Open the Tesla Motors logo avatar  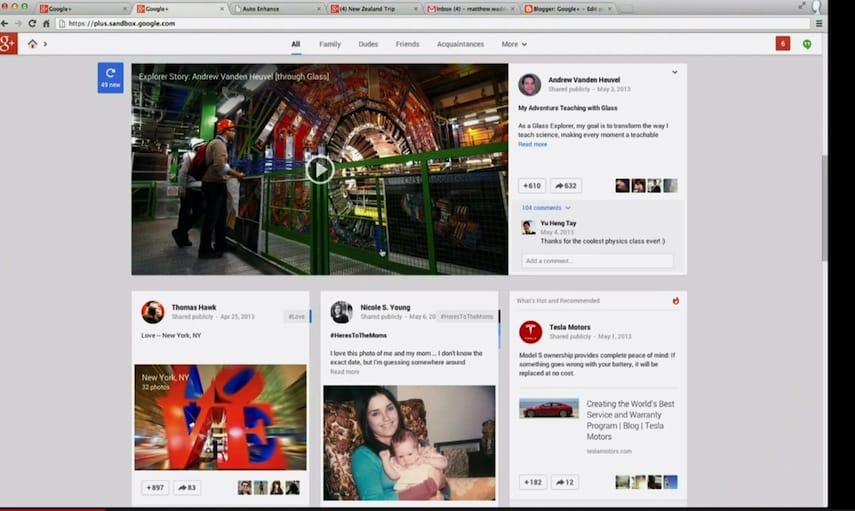[x=530, y=332]
